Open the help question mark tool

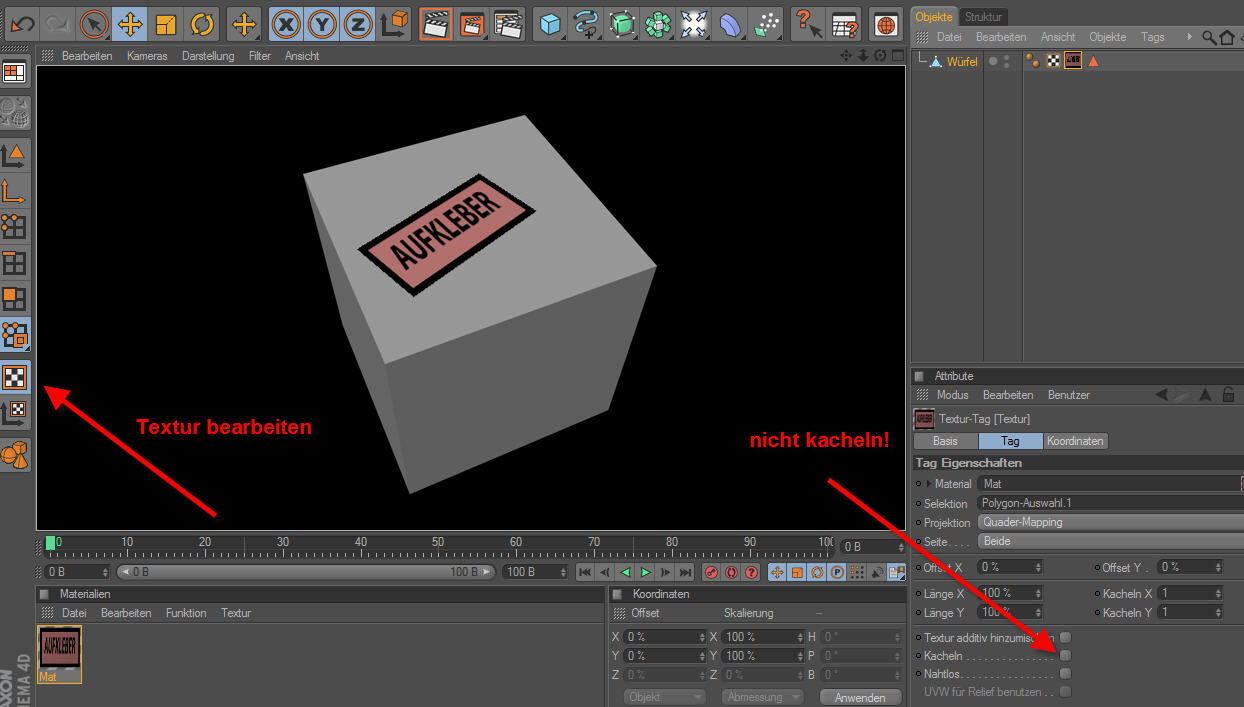click(808, 22)
